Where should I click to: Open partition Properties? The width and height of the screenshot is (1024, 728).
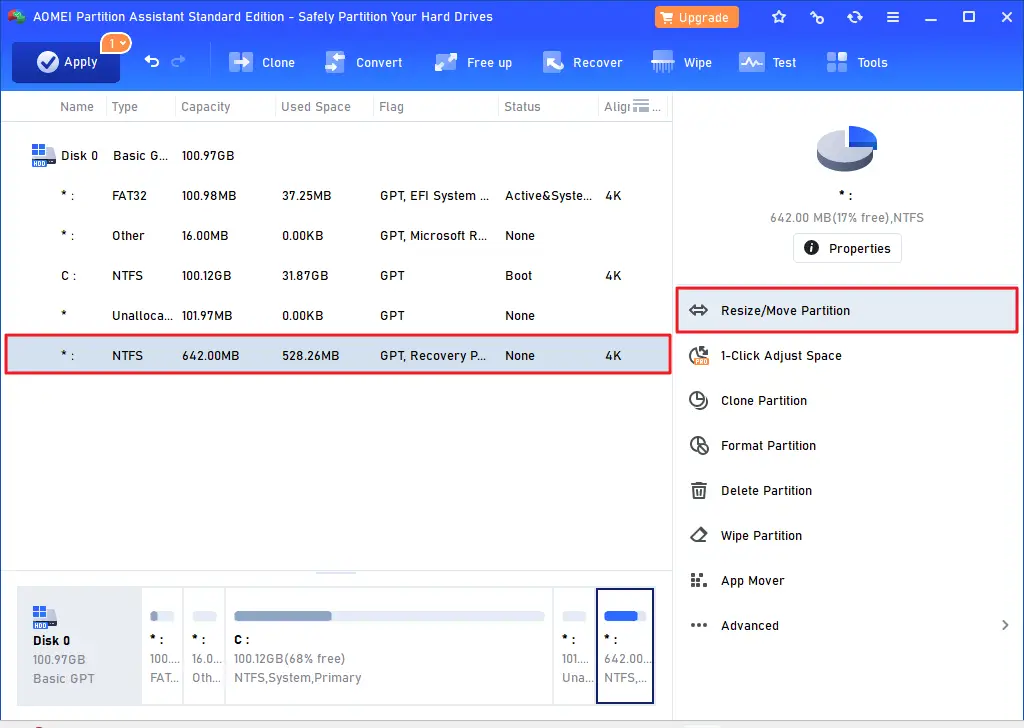pyautogui.click(x=847, y=248)
